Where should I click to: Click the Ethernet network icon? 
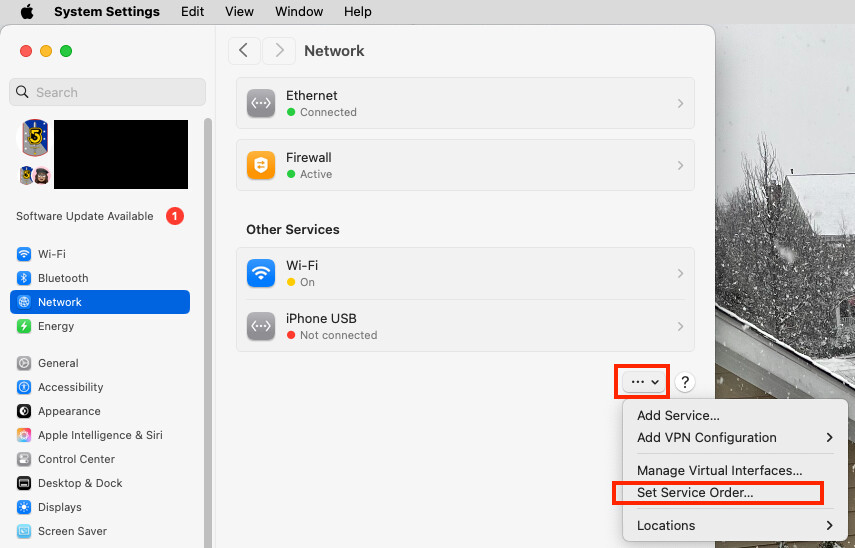pyautogui.click(x=261, y=103)
